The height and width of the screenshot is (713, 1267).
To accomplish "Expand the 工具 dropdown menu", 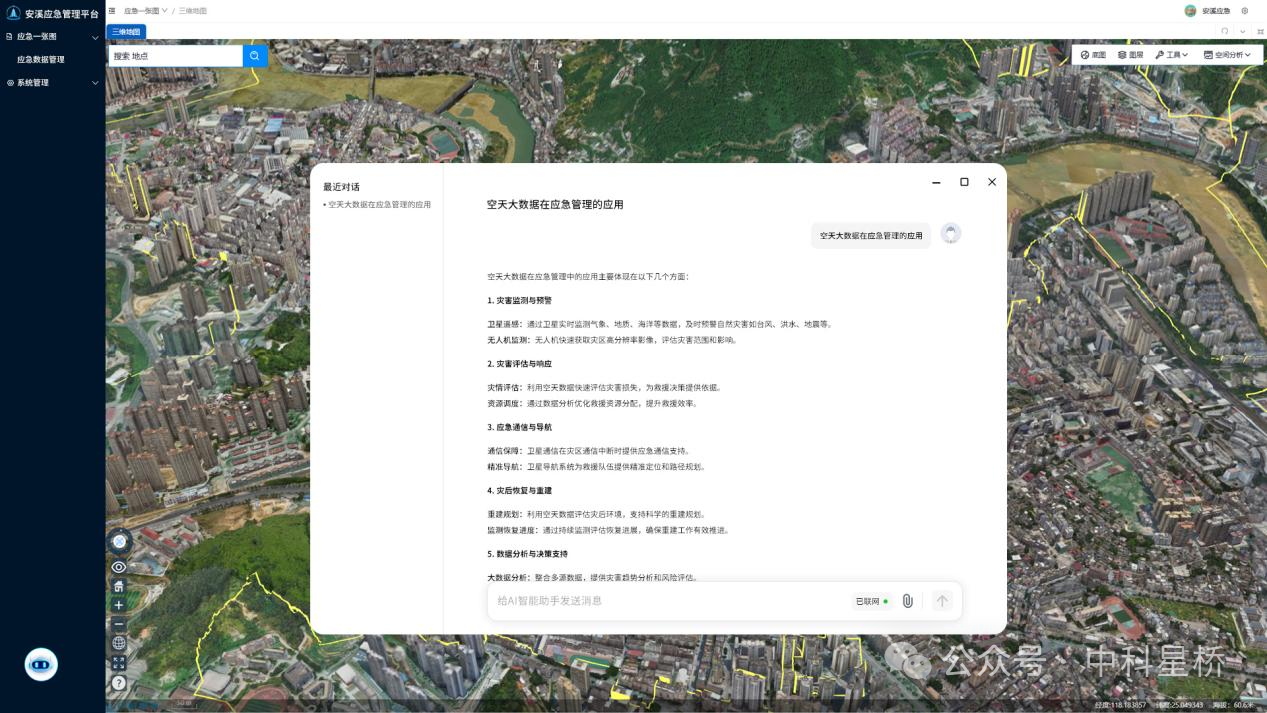I will [1171, 55].
